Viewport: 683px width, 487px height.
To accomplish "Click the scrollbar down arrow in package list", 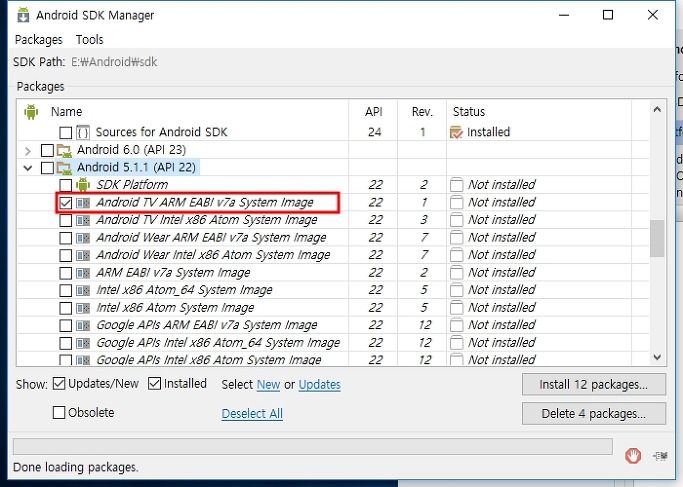I will click(x=657, y=357).
